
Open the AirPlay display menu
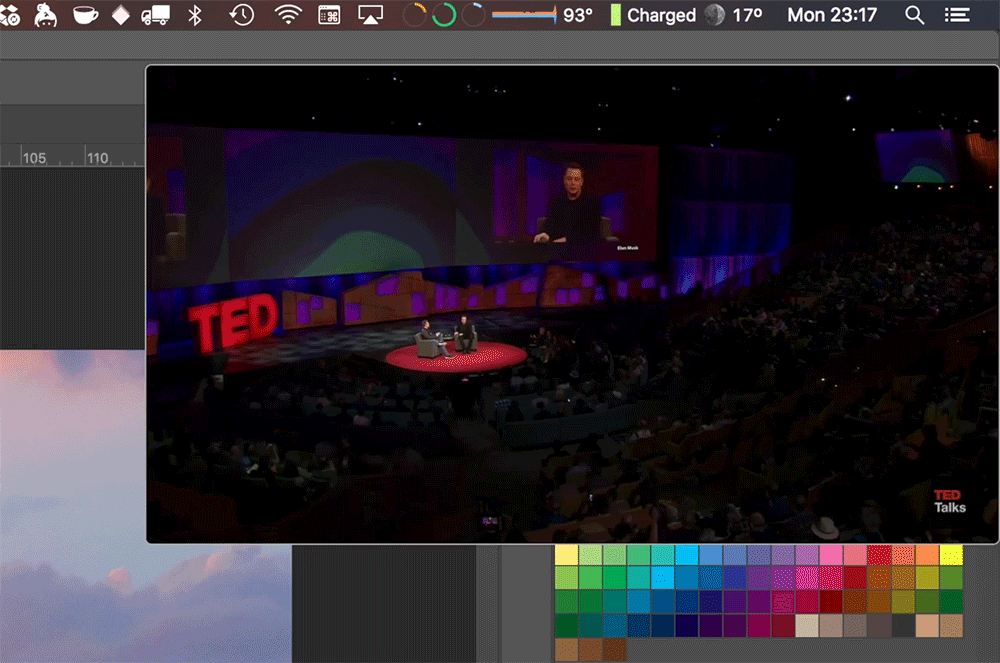point(370,15)
